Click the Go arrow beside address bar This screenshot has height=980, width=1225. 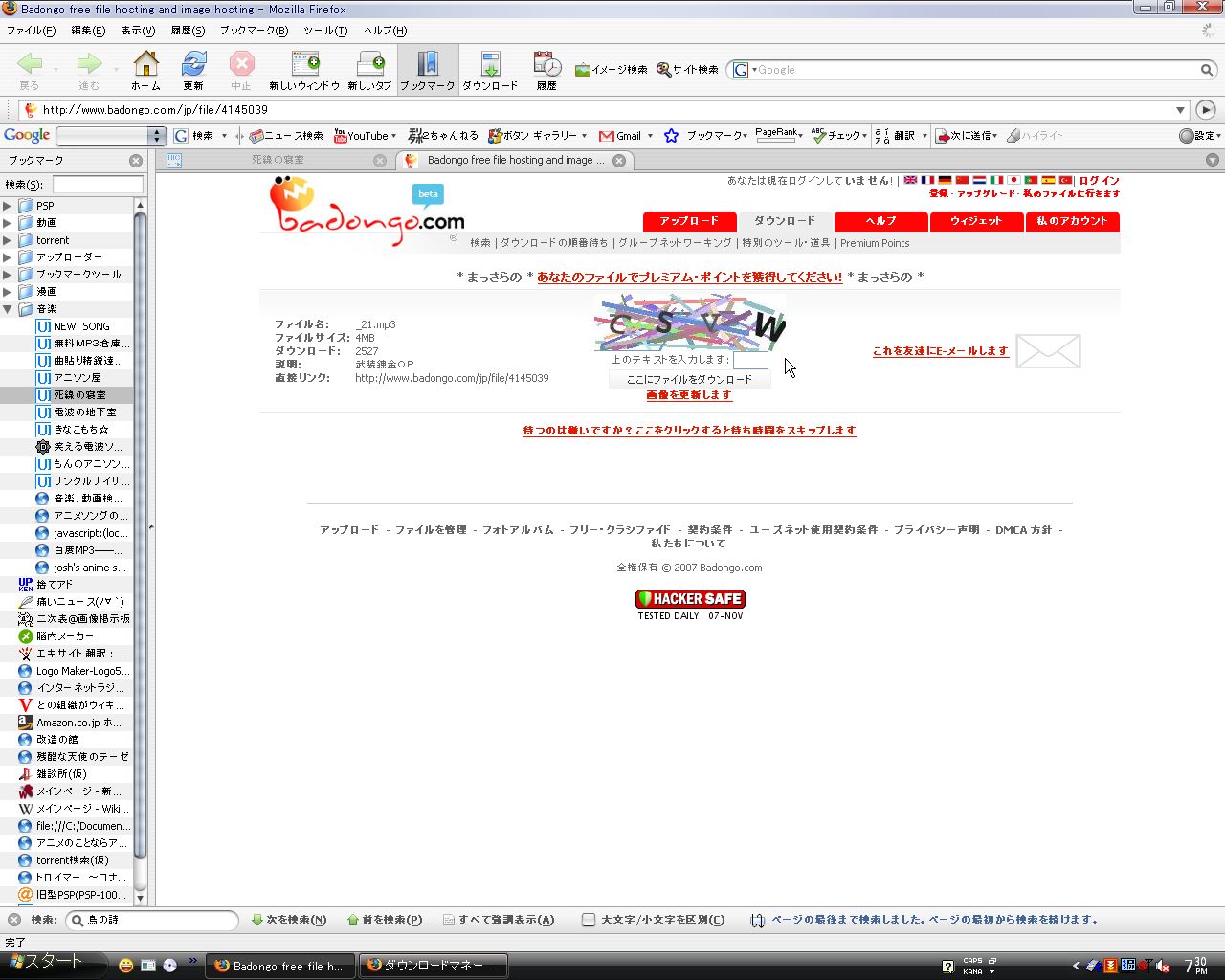1206,110
